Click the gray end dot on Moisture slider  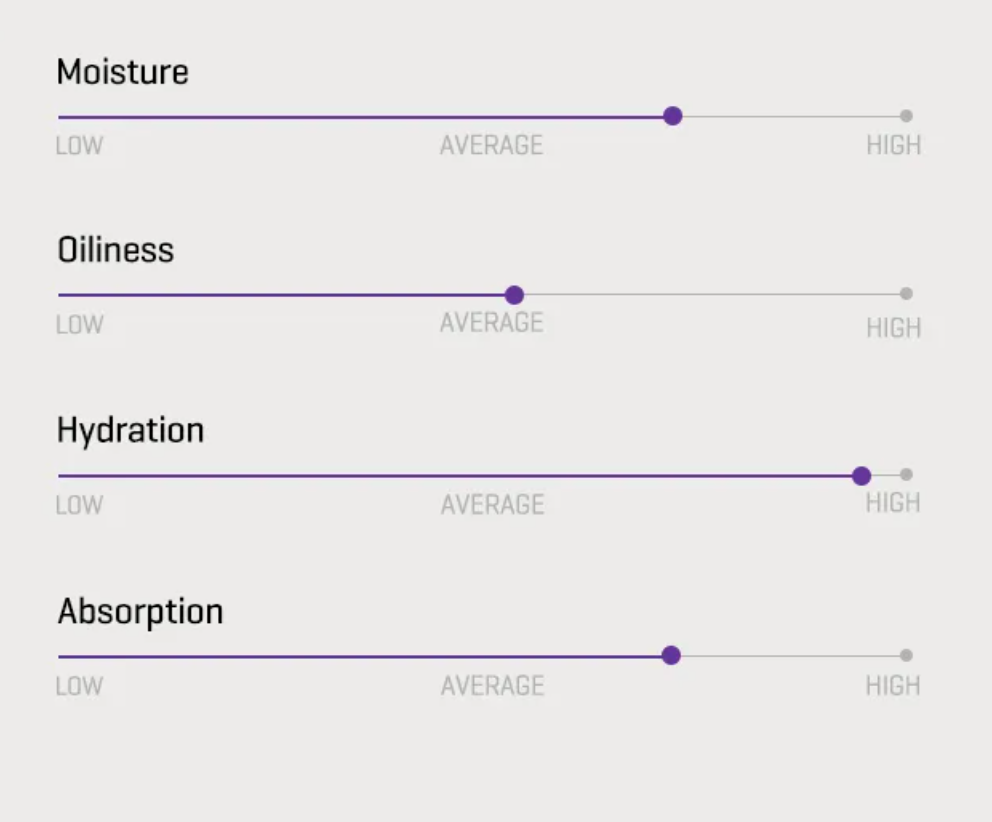[906, 116]
